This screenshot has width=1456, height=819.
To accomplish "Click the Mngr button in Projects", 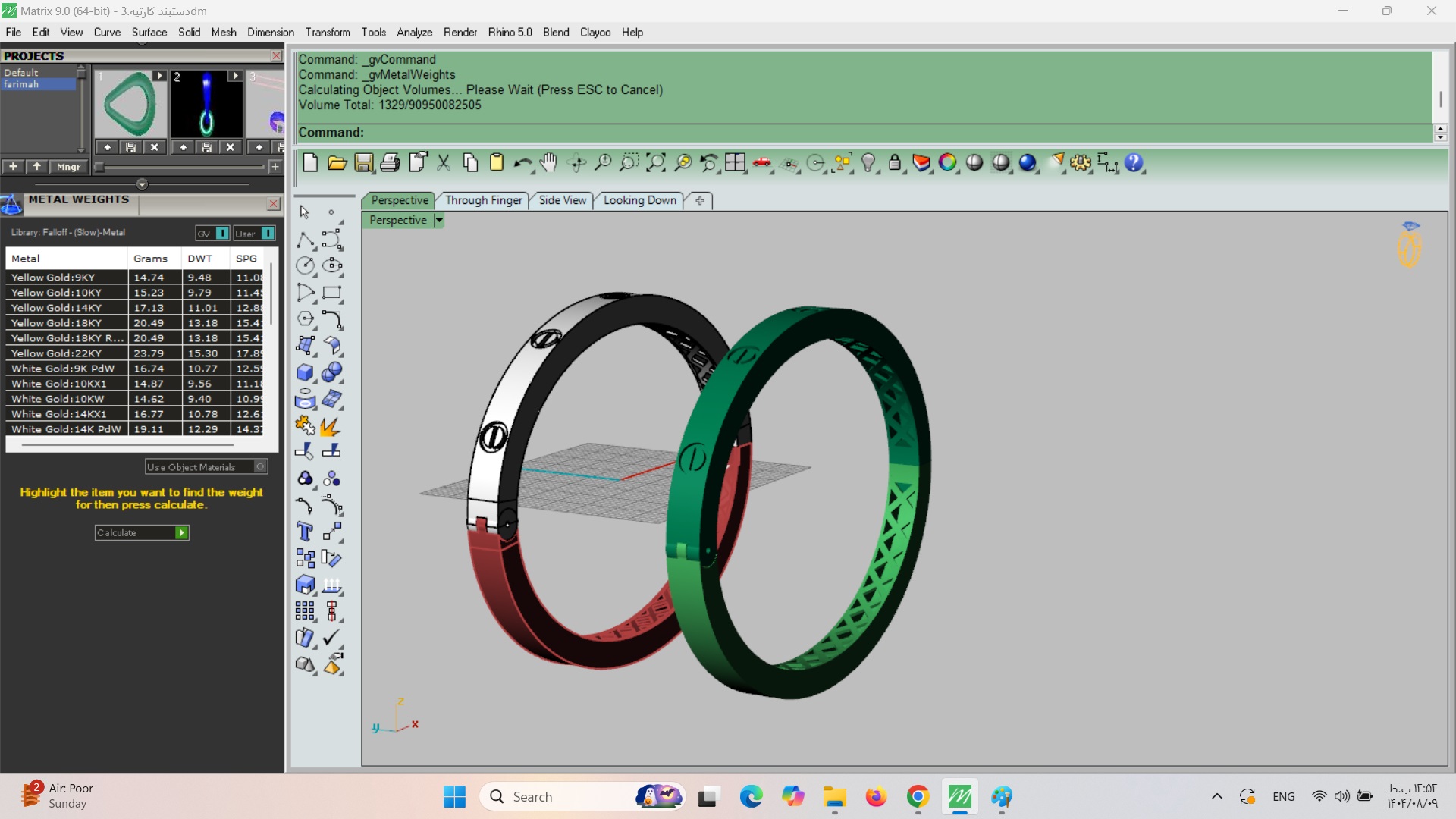I will 68,167.
